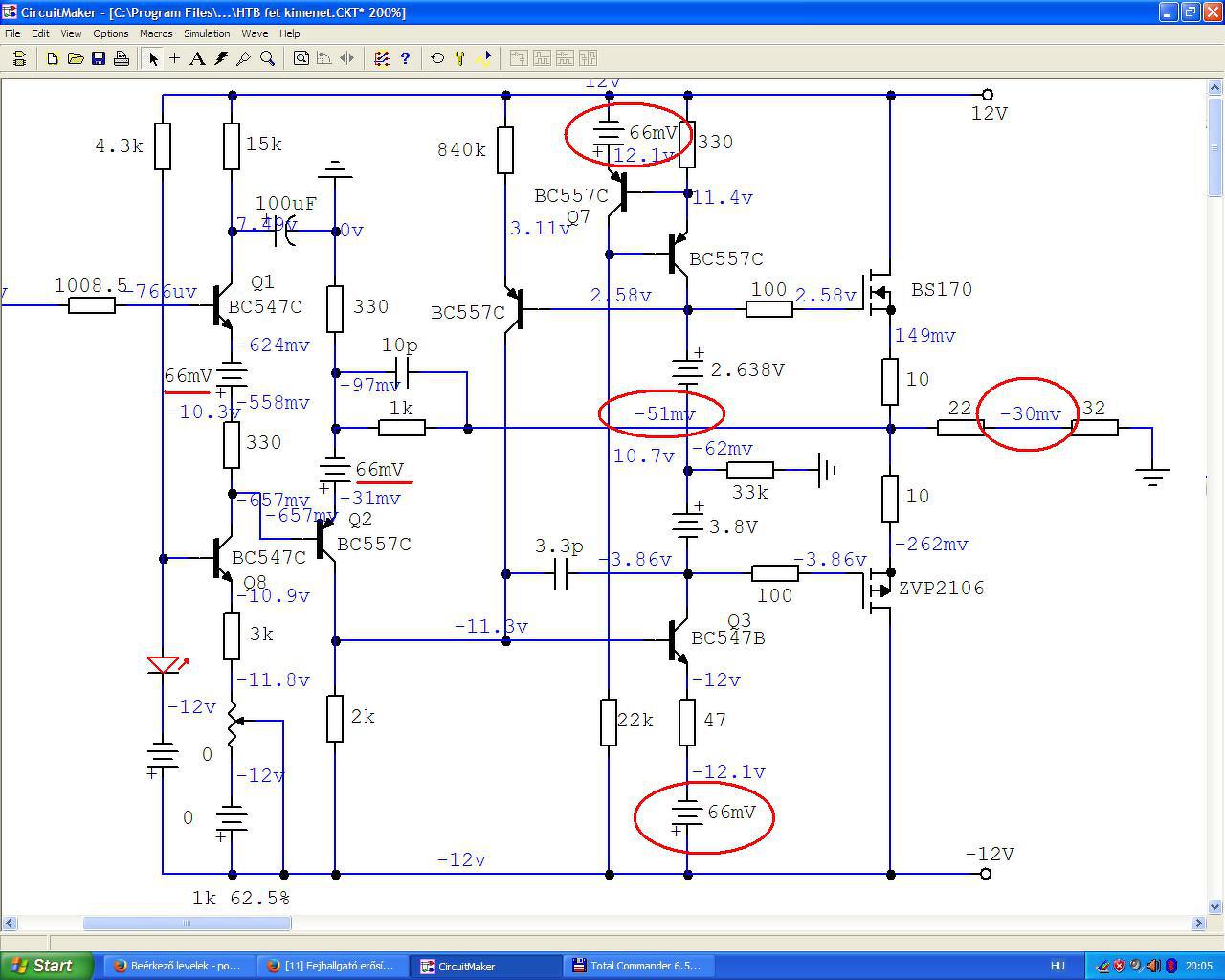The image size is (1225, 980).
Task: Select the wire drawing crosshair tool
Action: [175, 58]
